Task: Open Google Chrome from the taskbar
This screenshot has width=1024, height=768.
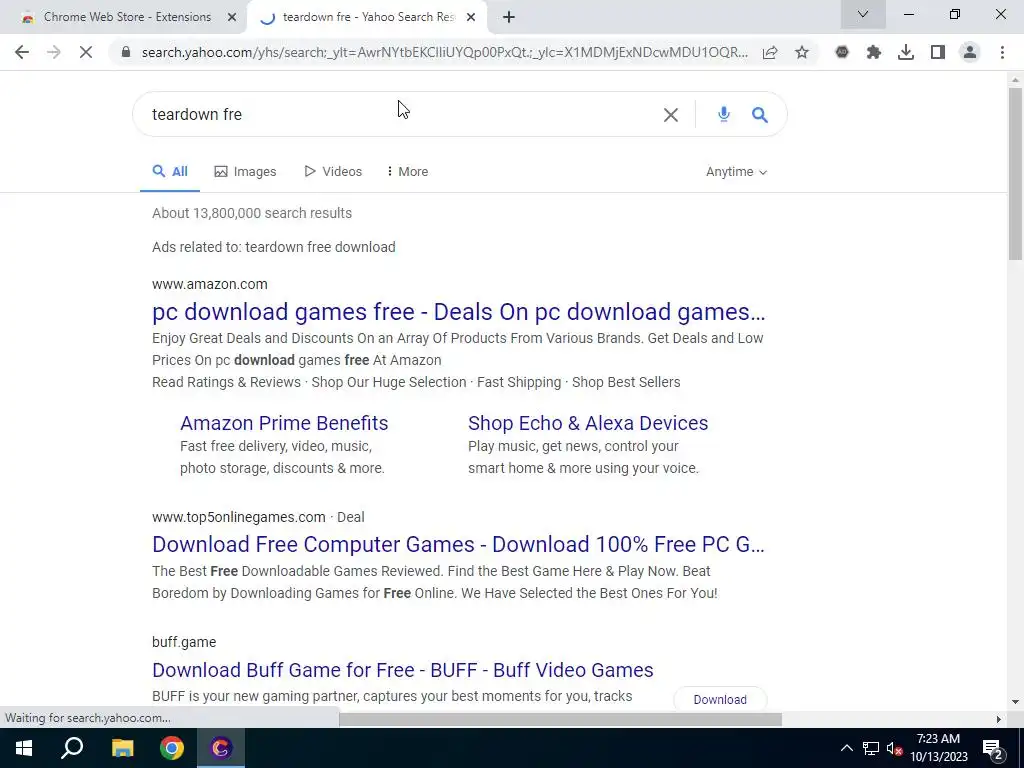Action: pos(172,748)
